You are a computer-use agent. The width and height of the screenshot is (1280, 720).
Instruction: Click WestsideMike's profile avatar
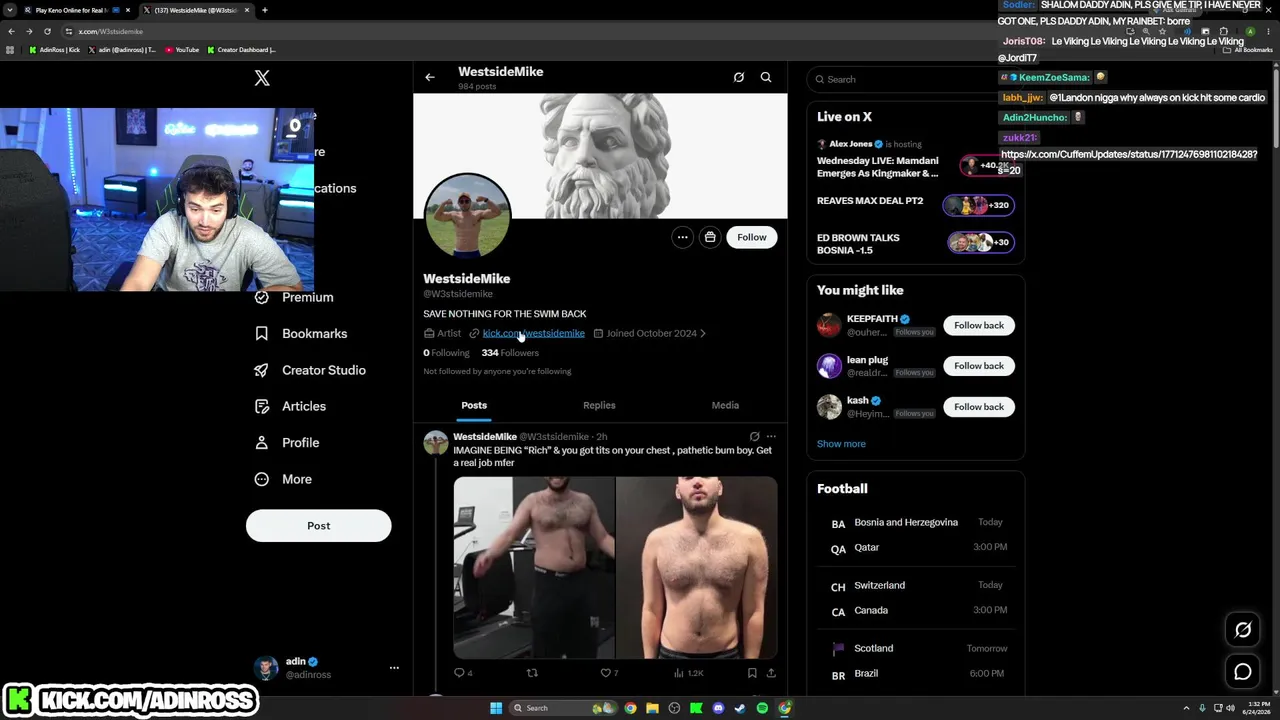tap(467, 216)
